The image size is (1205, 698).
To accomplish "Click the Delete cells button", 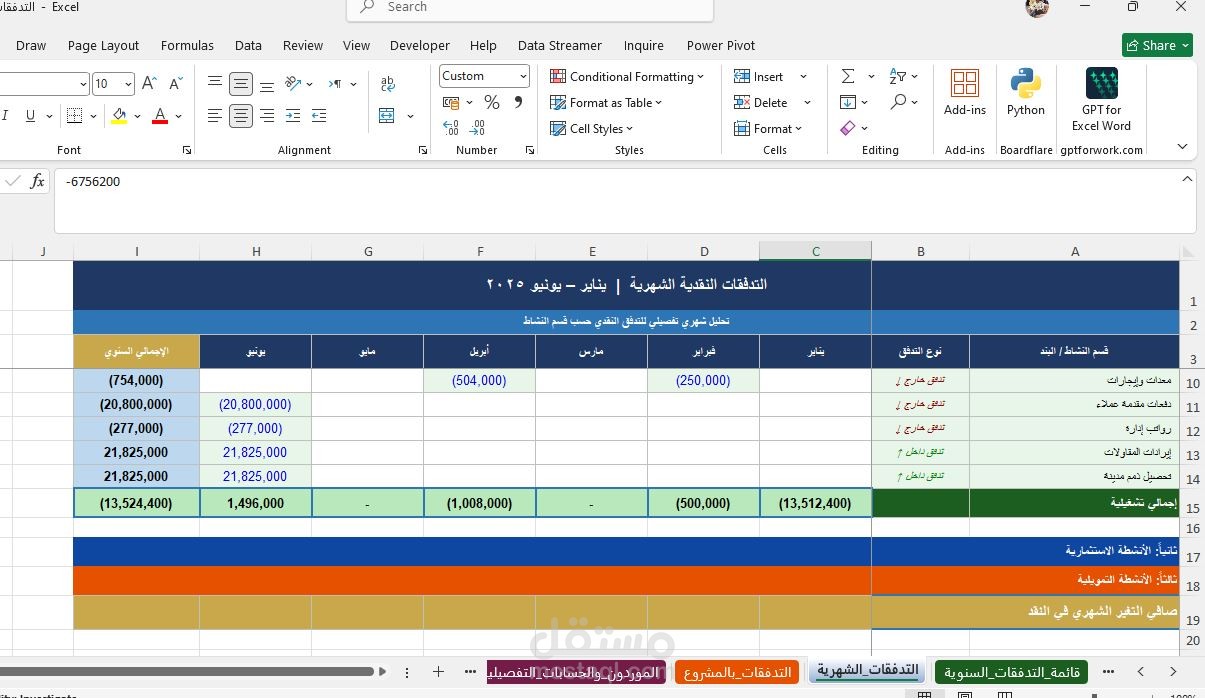I will [x=761, y=102].
